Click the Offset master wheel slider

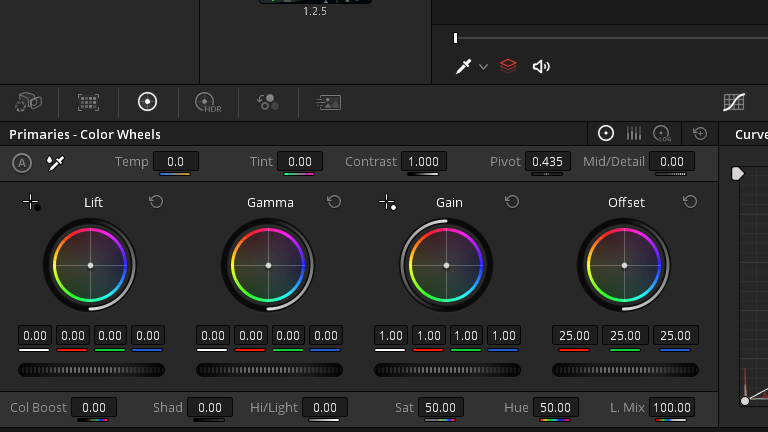pos(625,370)
